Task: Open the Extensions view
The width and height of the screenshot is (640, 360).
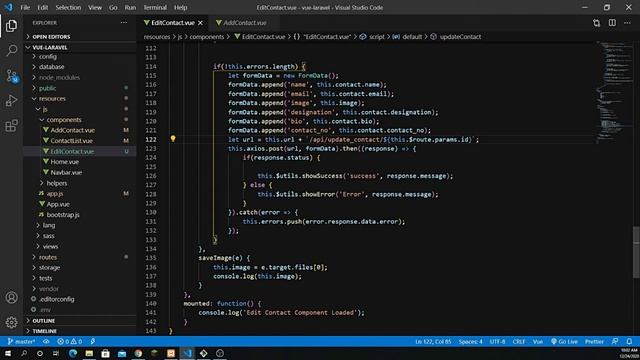Action: pyautogui.click(x=11, y=125)
